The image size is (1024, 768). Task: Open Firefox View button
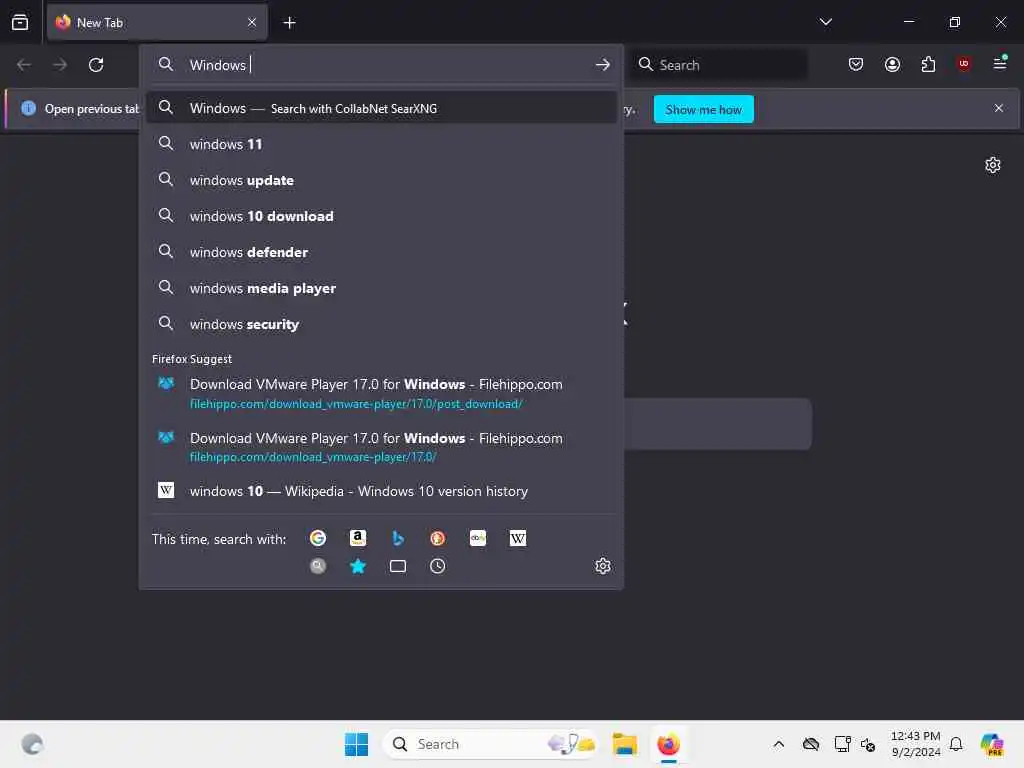(x=20, y=22)
